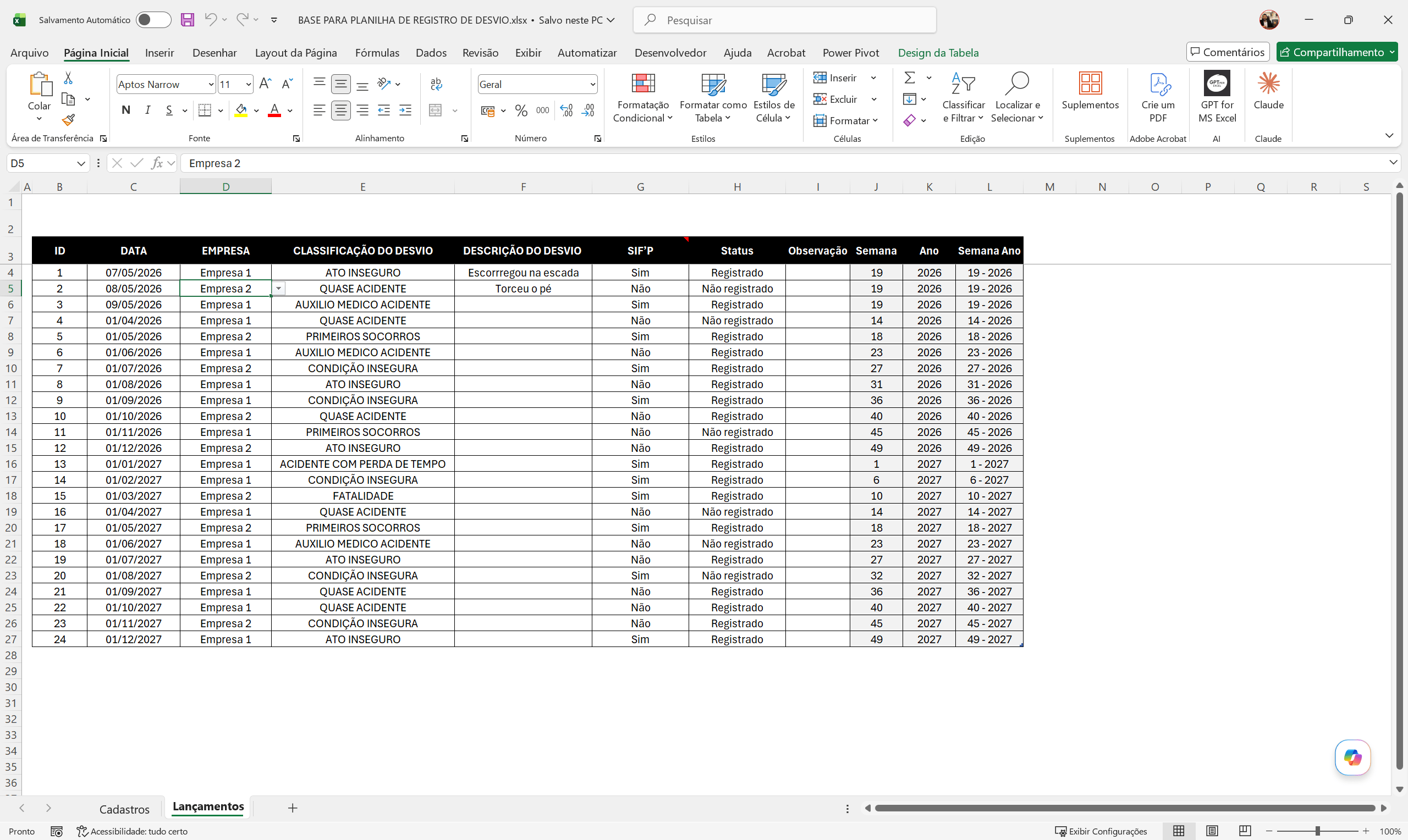Screen dimensions: 1408x840
Task: Open Conditional Formatting (Formatação Condicional)
Action: 642,97
